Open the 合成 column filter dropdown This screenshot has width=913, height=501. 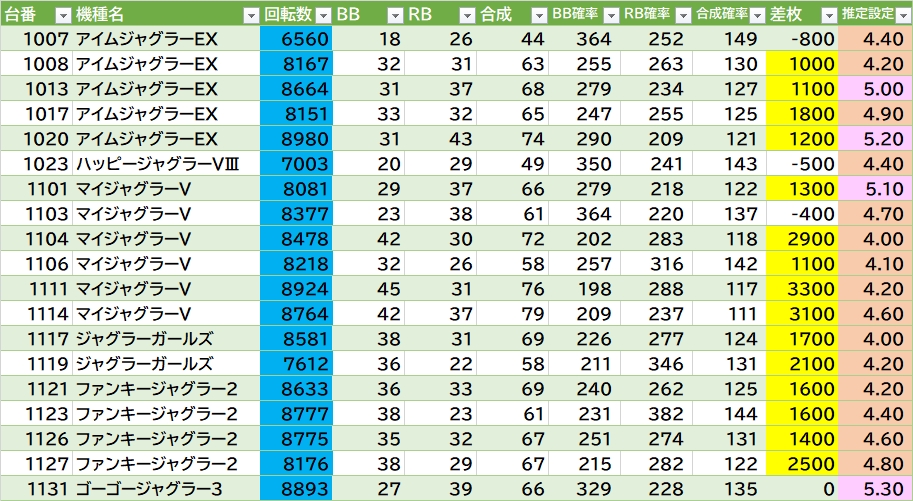tap(540, 16)
